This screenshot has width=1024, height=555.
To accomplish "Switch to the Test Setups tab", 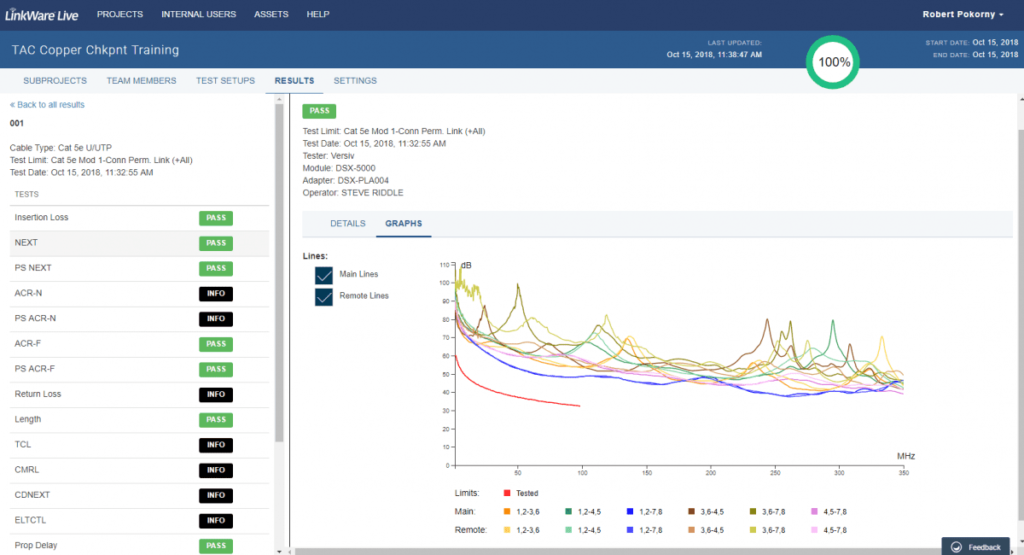I will coord(225,81).
